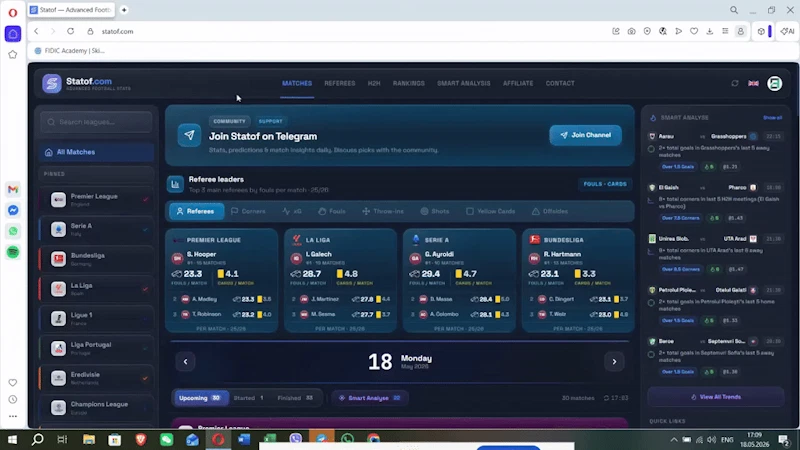
Task: Add the page to Opera bookmarks with the heart
Action: click(x=694, y=31)
